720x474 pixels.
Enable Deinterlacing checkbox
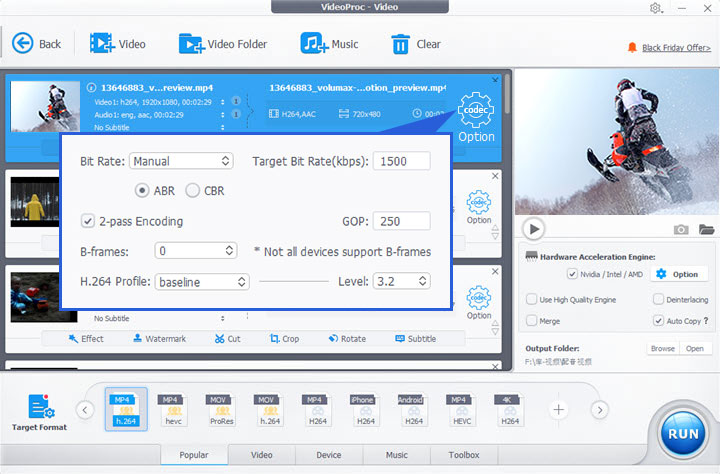pos(658,299)
